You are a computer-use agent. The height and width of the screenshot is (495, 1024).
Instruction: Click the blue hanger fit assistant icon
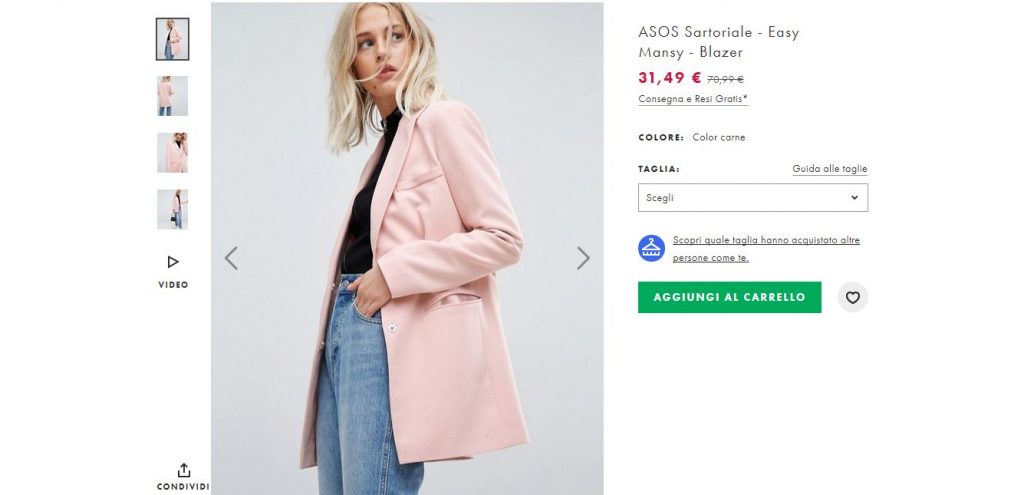pyautogui.click(x=651, y=248)
